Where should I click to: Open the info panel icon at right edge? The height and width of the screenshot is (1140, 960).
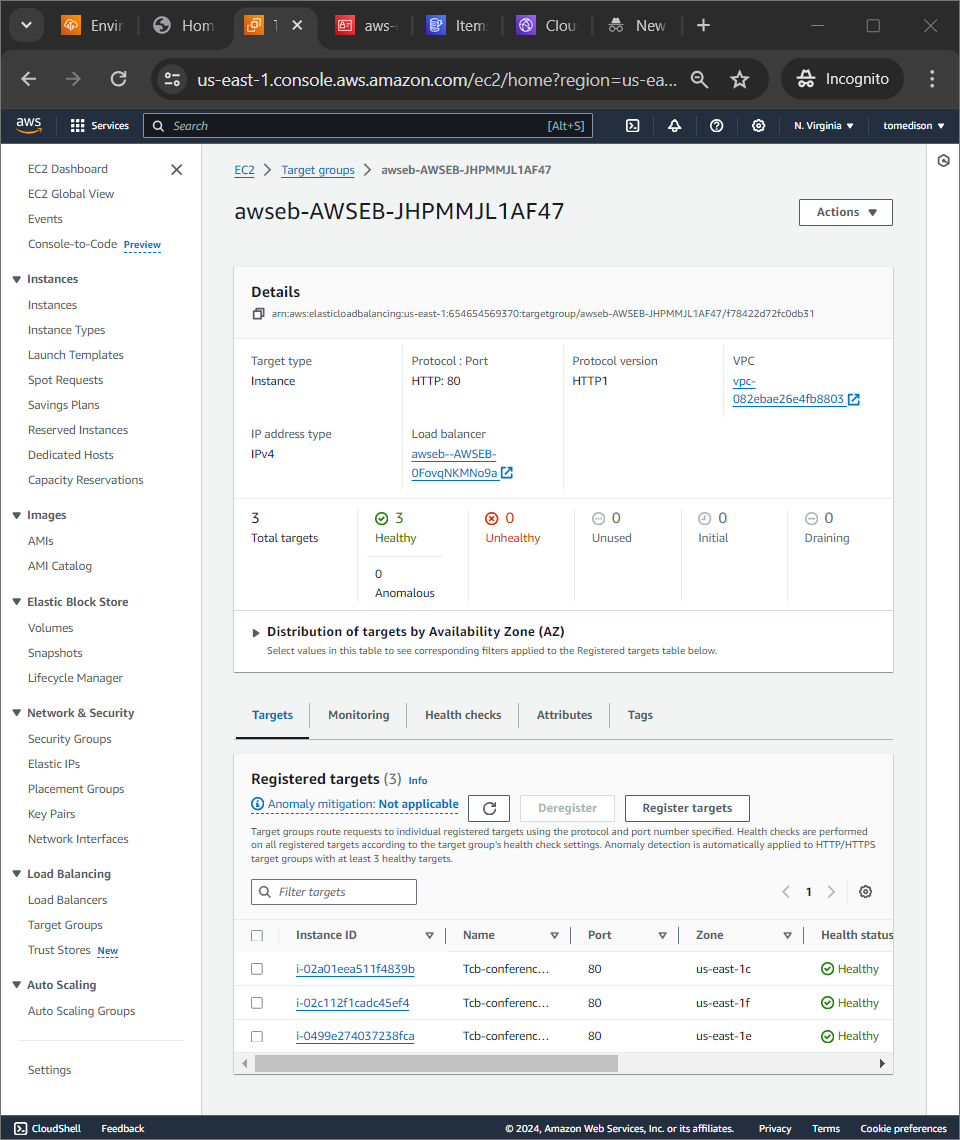943,161
